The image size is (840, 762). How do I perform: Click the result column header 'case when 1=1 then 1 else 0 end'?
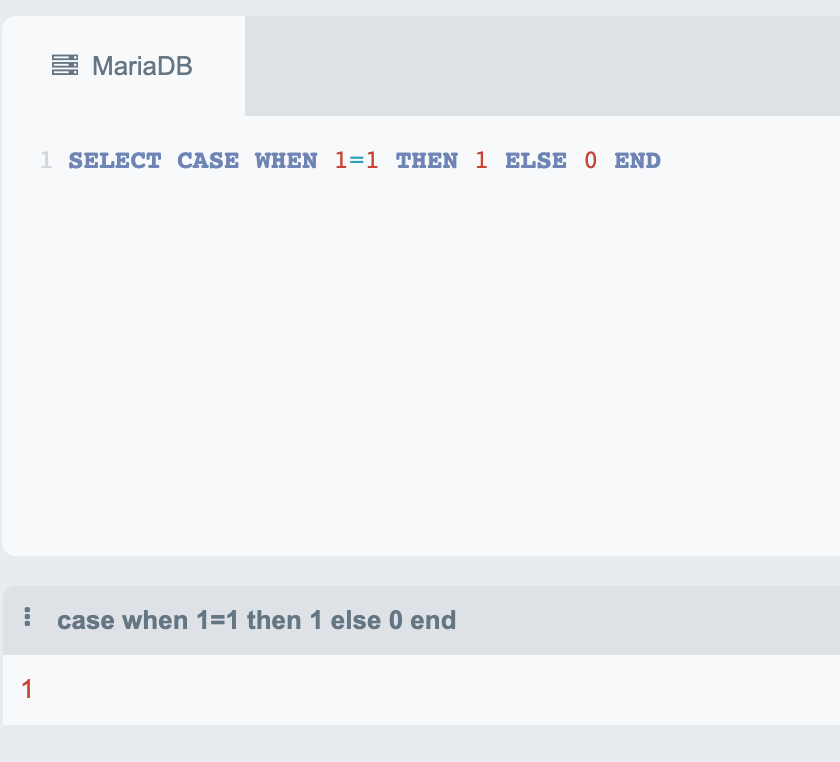(257, 620)
